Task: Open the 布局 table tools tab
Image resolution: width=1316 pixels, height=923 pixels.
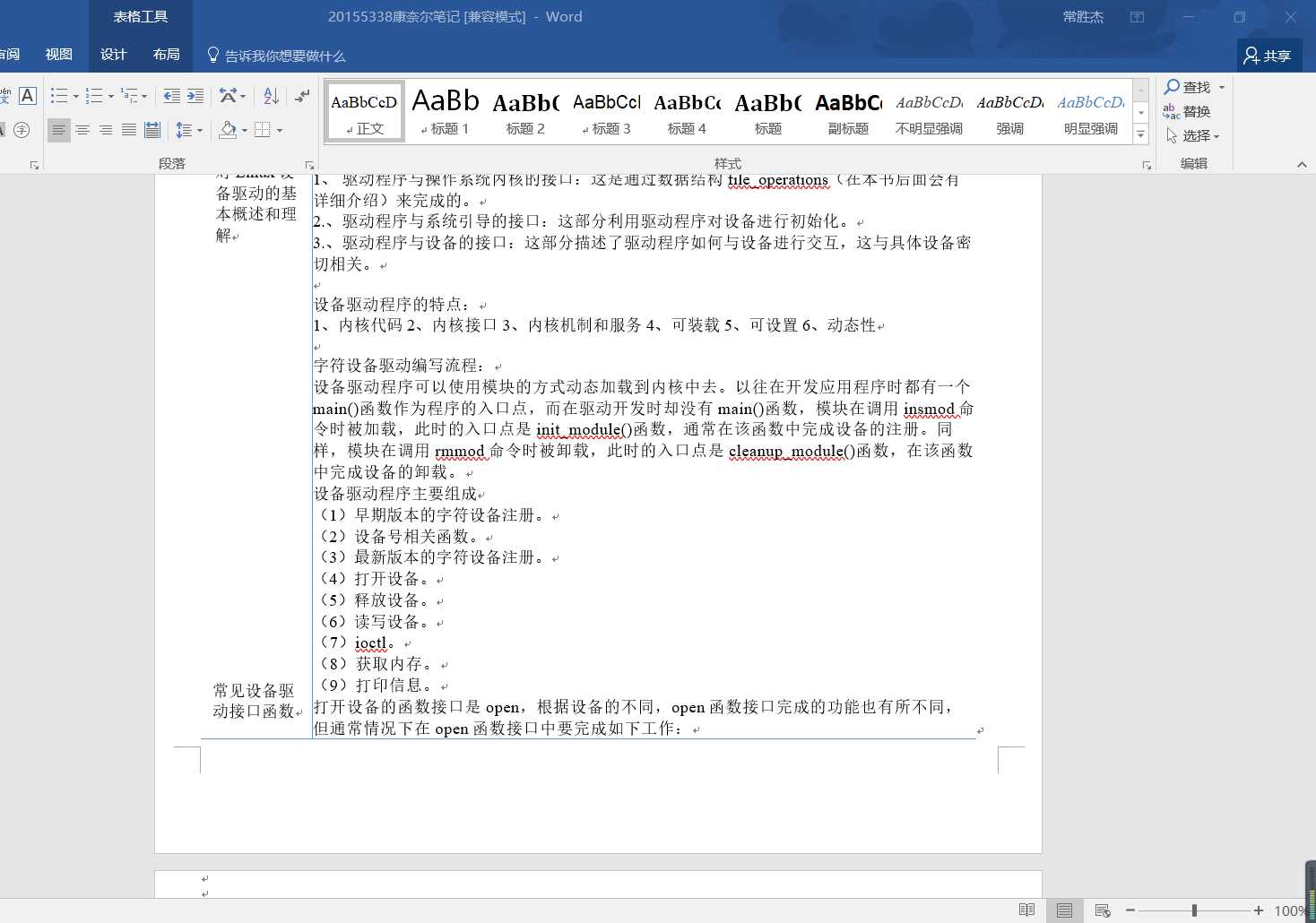Action: (166, 55)
